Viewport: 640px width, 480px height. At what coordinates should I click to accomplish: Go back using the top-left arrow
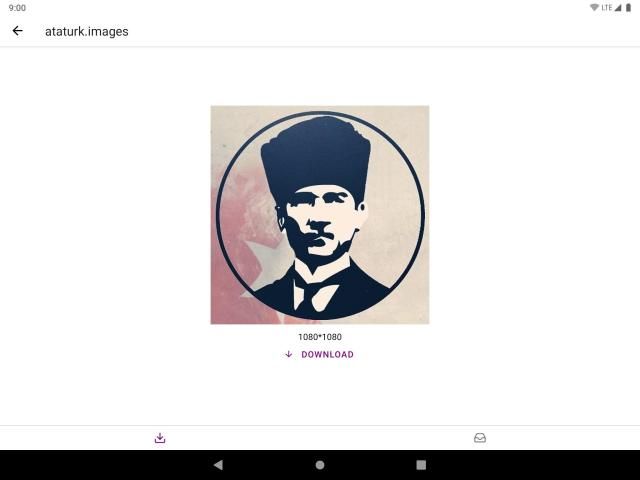(x=18, y=31)
